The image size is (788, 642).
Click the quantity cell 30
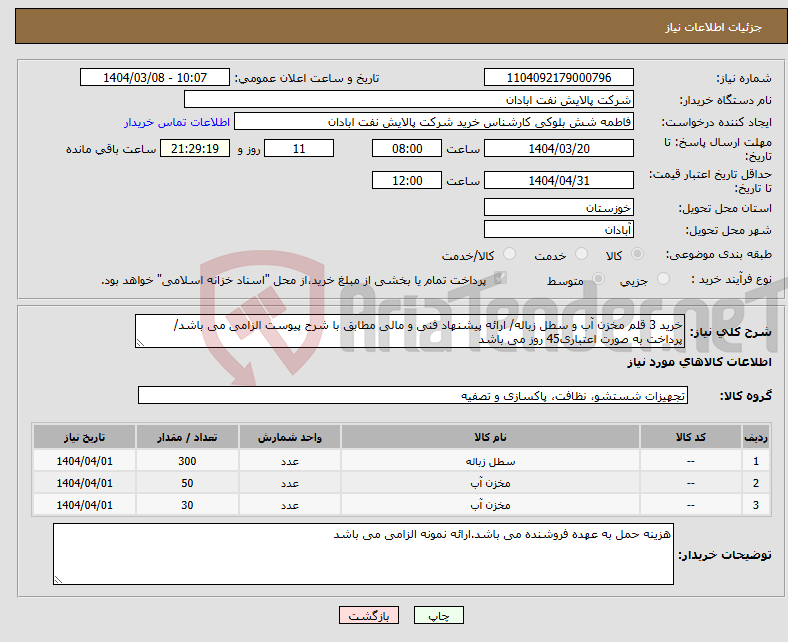(x=187, y=505)
